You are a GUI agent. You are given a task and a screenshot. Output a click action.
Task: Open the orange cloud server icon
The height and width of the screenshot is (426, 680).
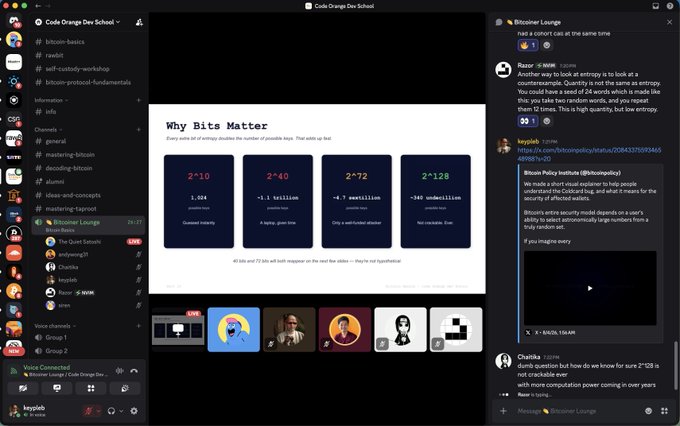(14, 253)
